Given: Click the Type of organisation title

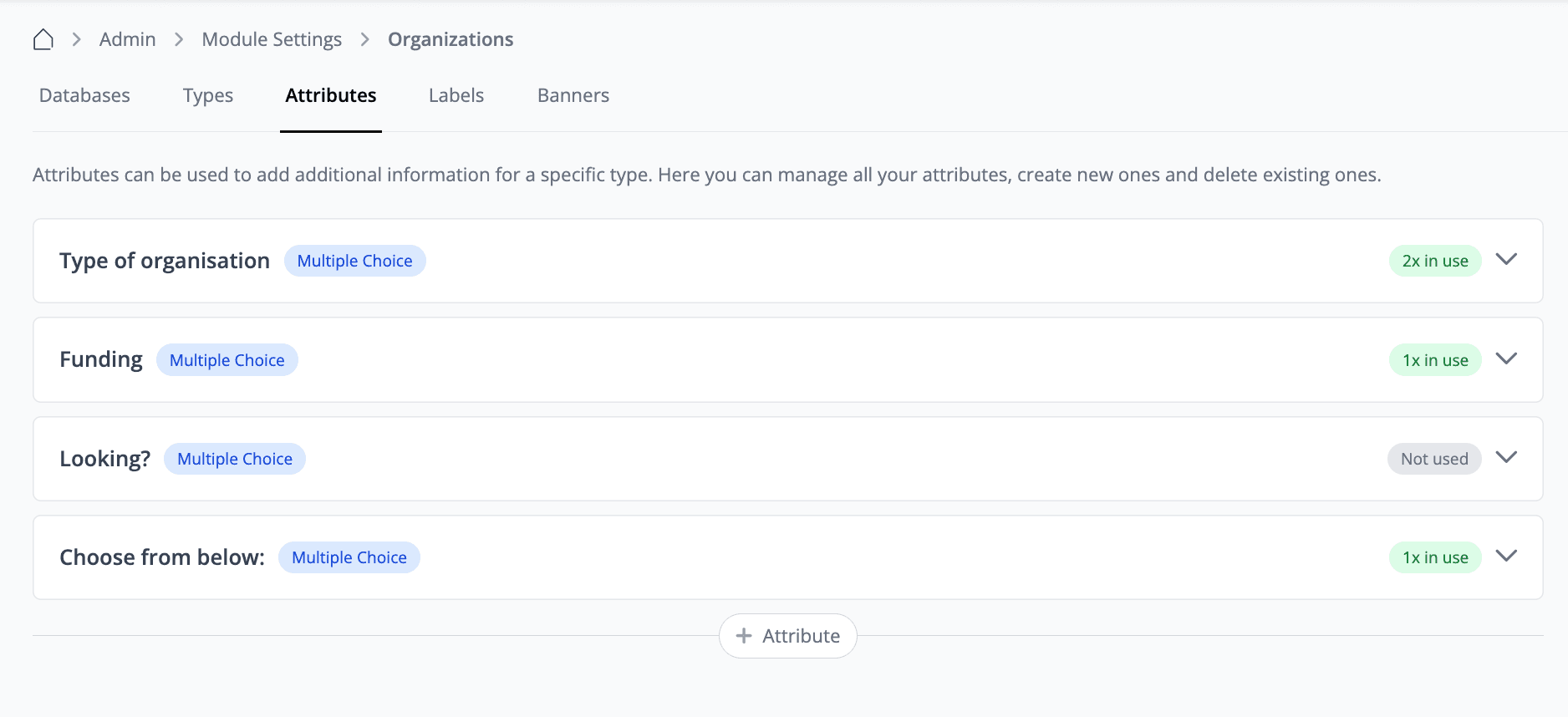Looking at the screenshot, I should click(165, 261).
